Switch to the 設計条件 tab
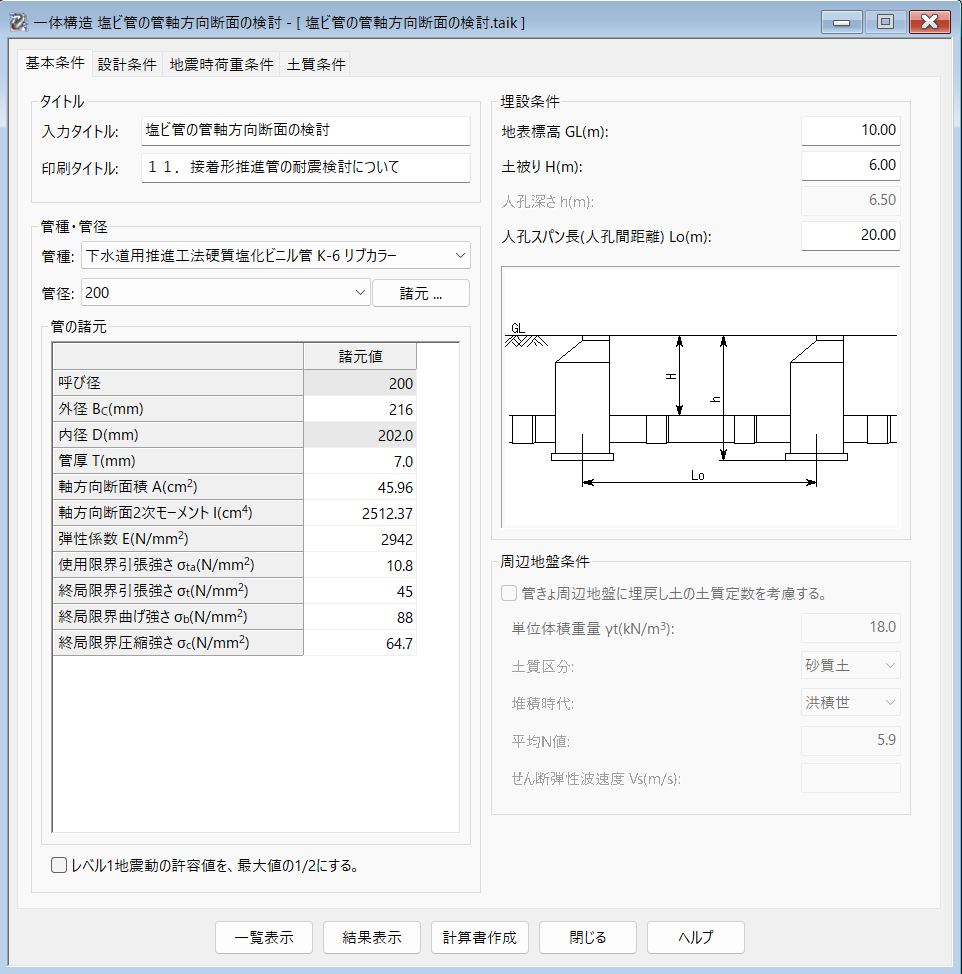962x974 pixels. (x=127, y=64)
